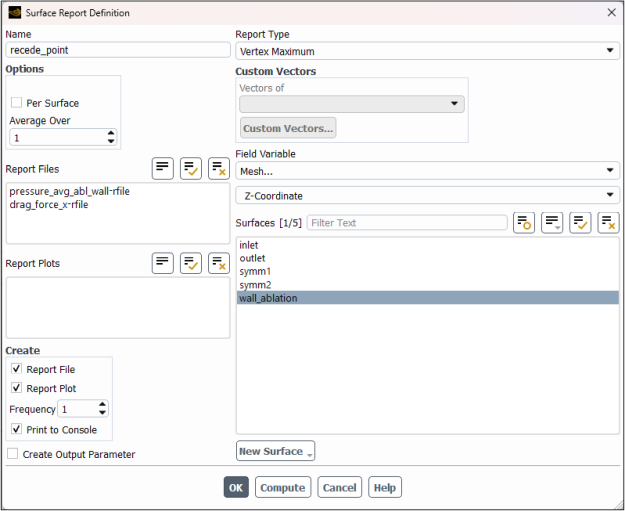Select all Surfaces check icon
625x511 pixels.
pyautogui.click(x=580, y=222)
